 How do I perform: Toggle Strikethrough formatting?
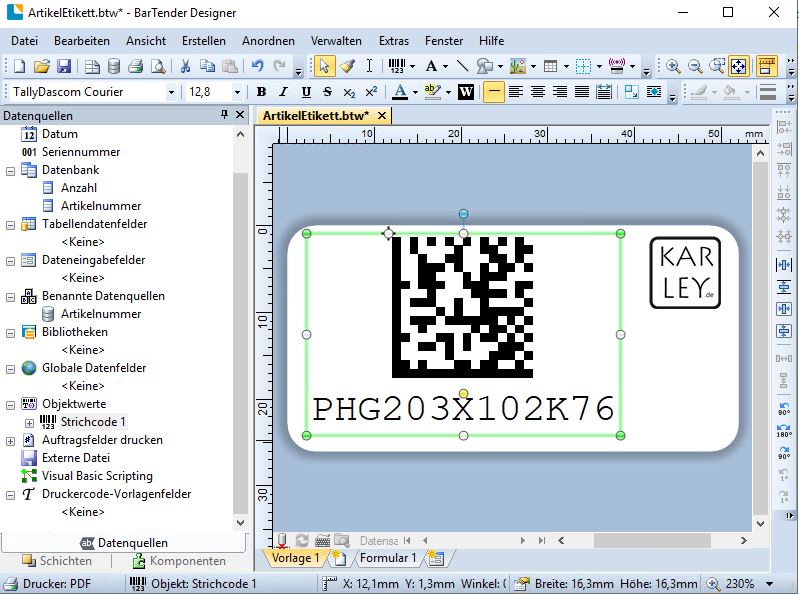327,92
